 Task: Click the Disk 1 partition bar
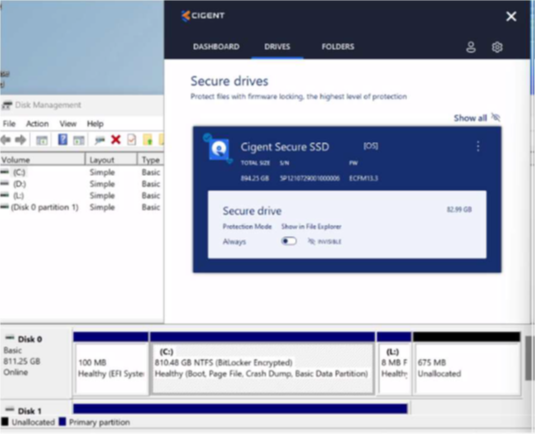click(x=240, y=408)
